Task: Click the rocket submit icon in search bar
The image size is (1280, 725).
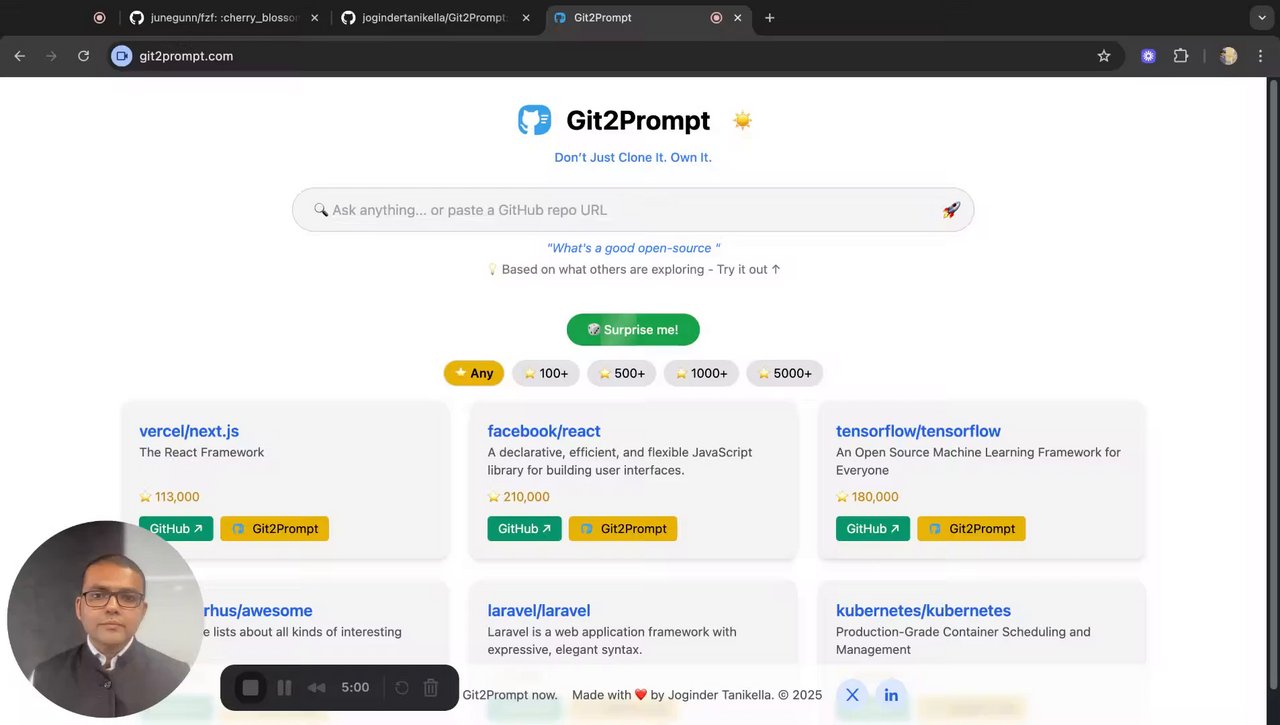Action: click(951, 210)
